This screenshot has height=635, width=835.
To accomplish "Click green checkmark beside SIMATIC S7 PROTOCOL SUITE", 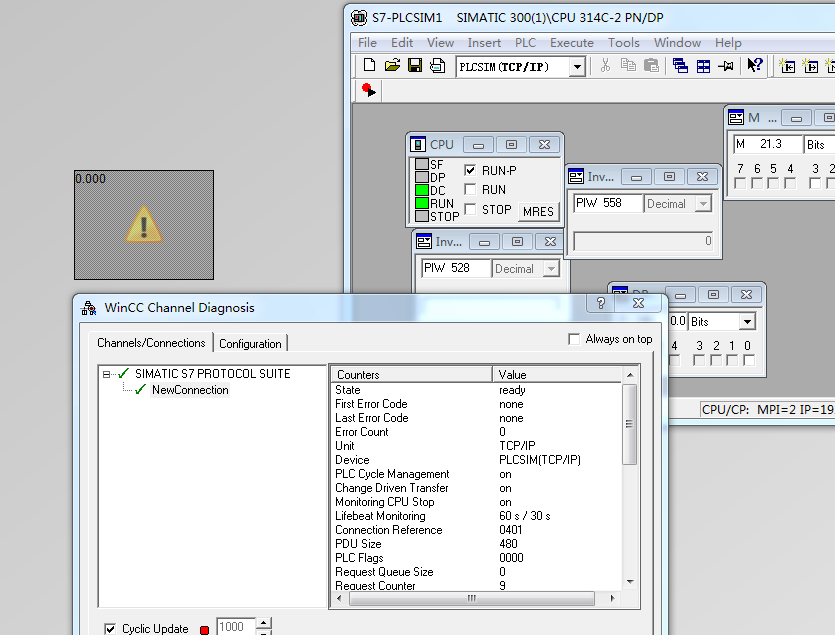I will [124, 373].
